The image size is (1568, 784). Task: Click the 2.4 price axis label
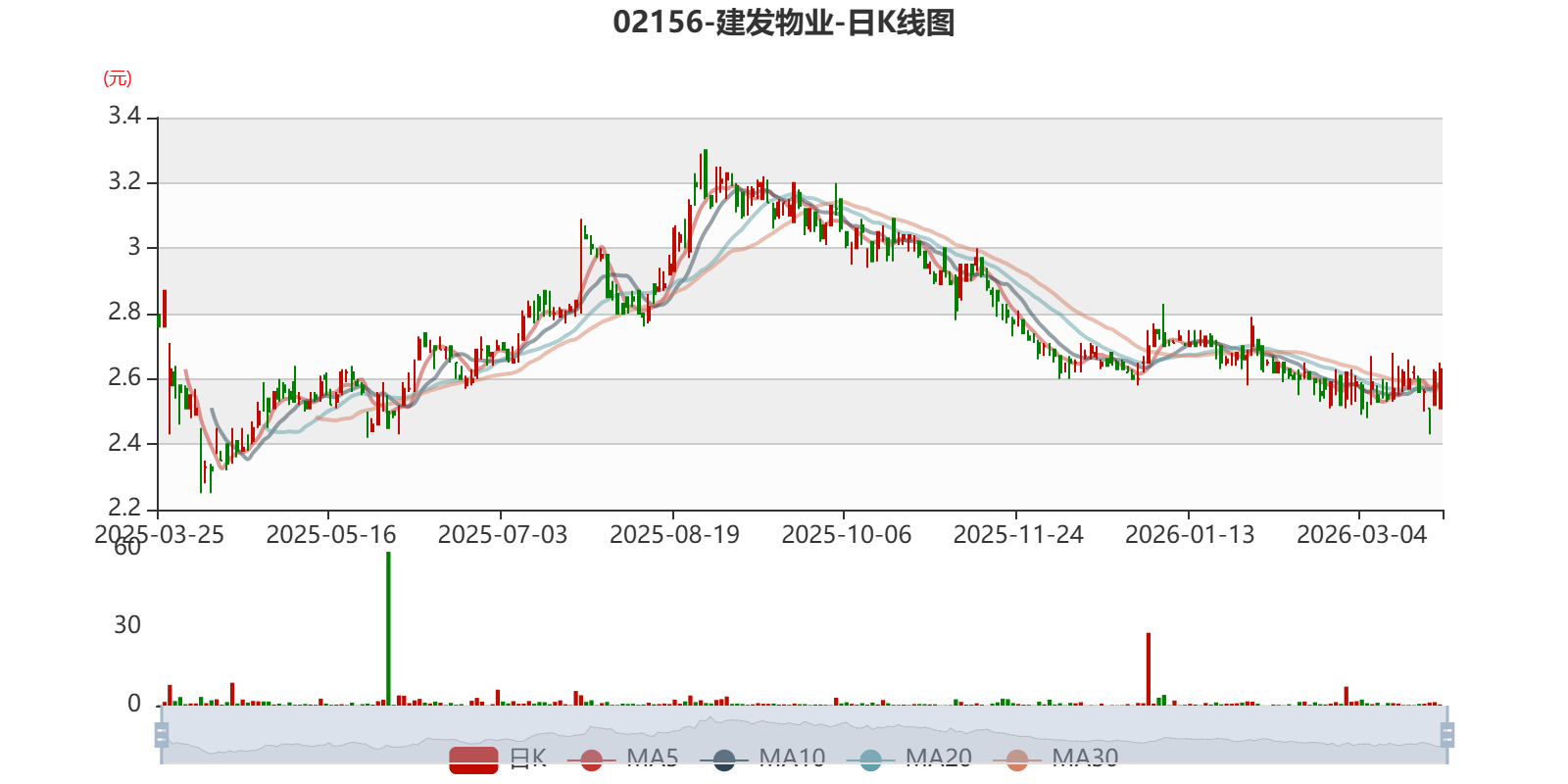coord(124,443)
